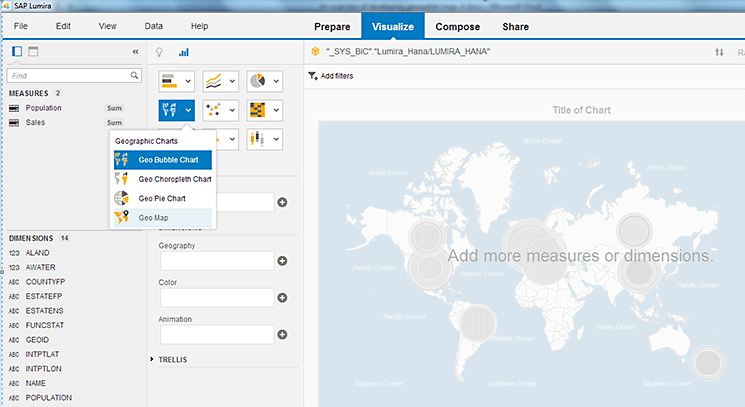Image resolution: width=745 pixels, height=407 pixels.
Task: Select the ESTATEFP dimension
Action: tap(44, 296)
